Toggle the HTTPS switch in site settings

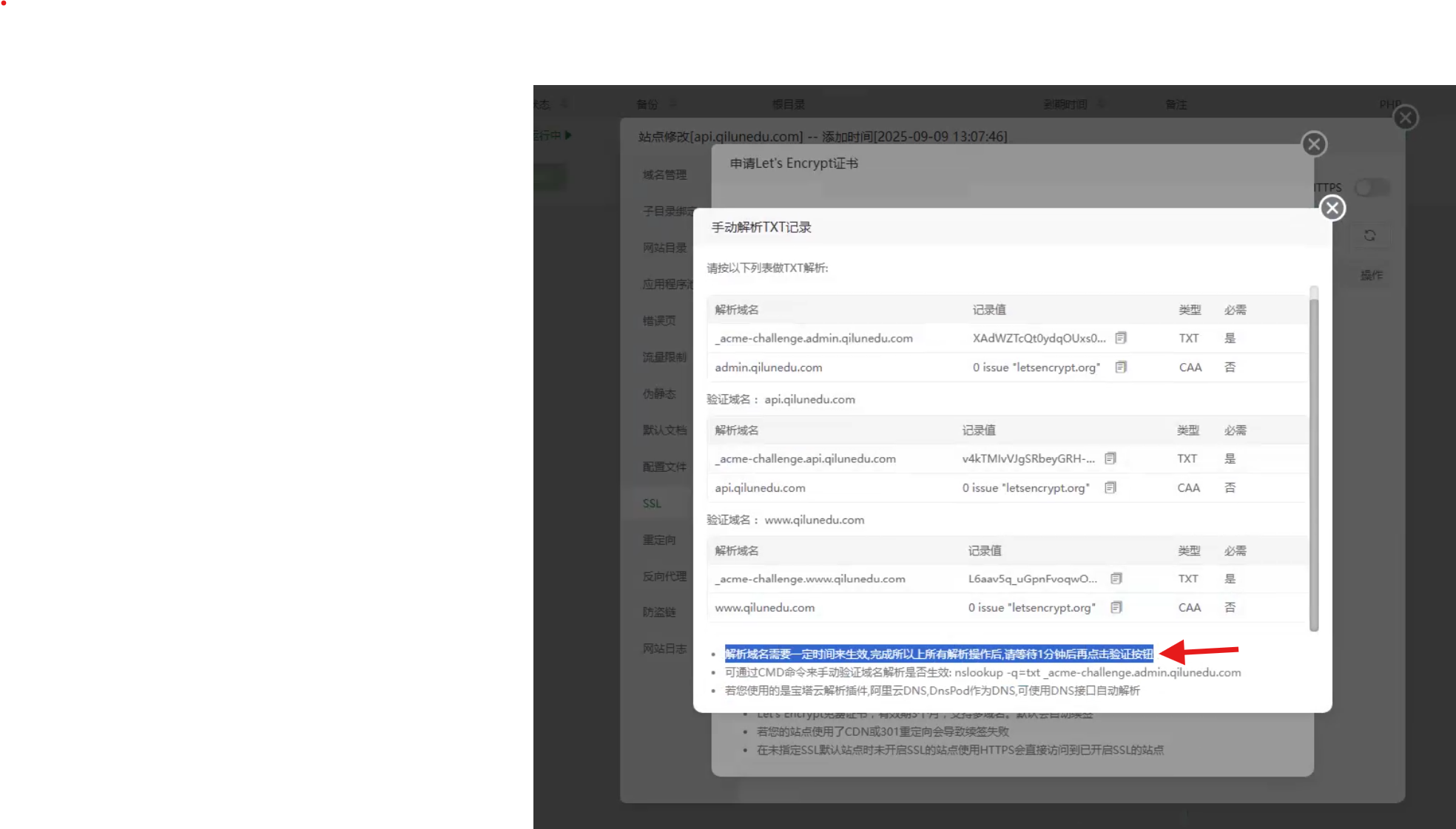(1372, 188)
